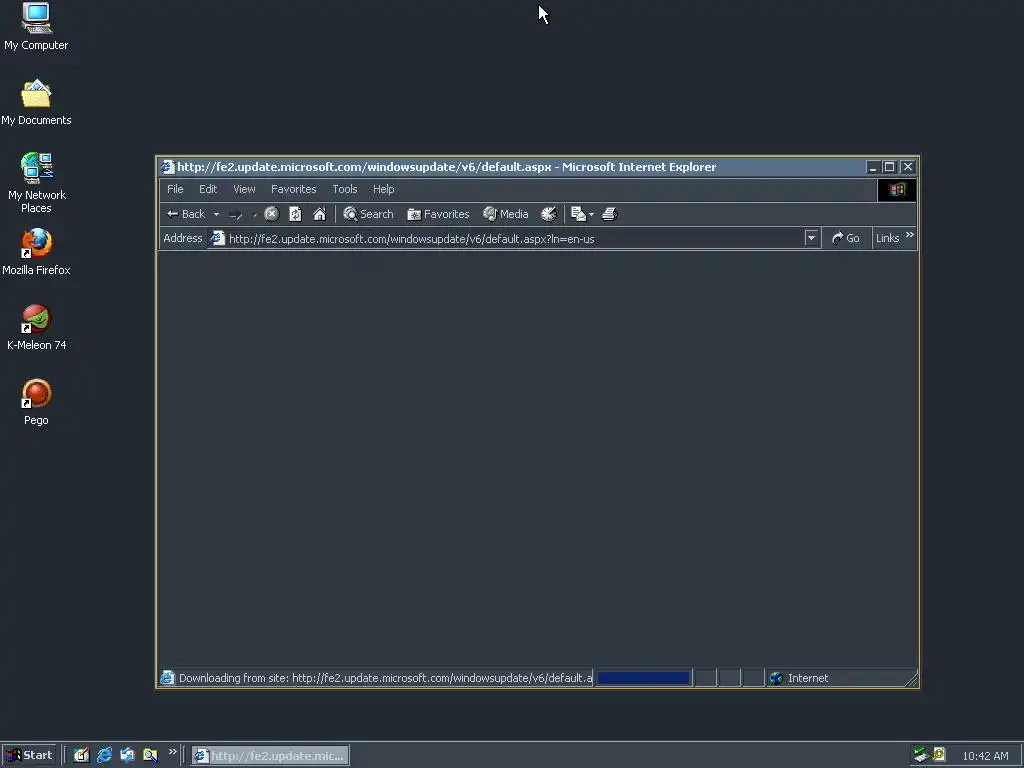Click the Windows logo throbber icon
Image resolution: width=1024 pixels, height=768 pixels.
pyautogui.click(x=897, y=189)
